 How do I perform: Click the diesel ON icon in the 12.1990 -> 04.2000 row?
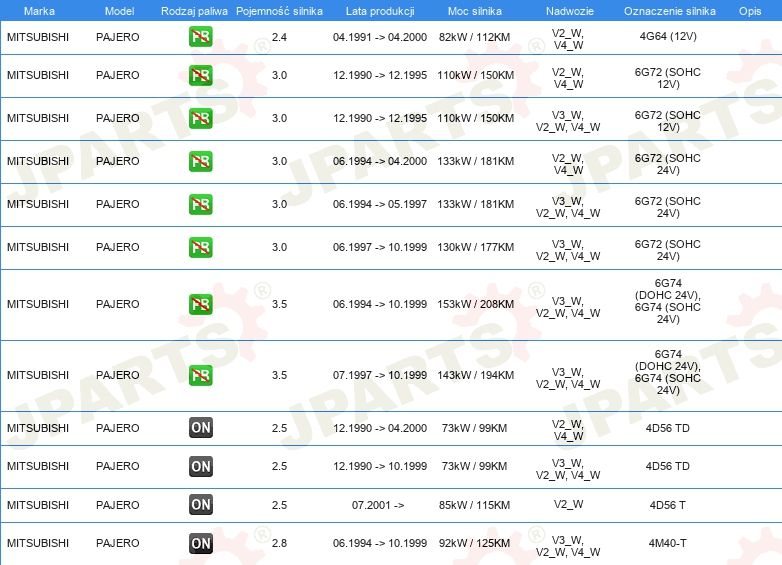click(x=200, y=428)
